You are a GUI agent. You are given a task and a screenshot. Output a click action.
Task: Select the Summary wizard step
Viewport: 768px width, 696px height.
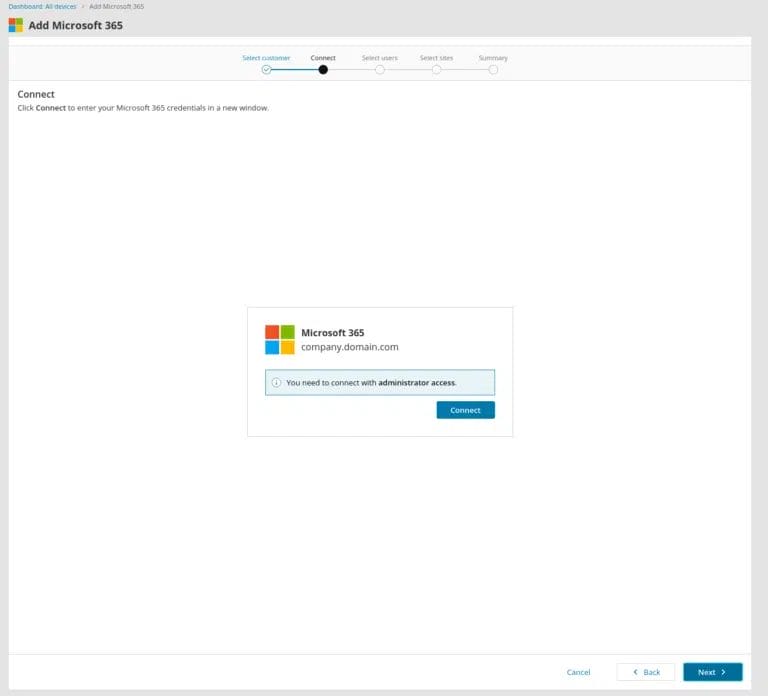(x=493, y=58)
